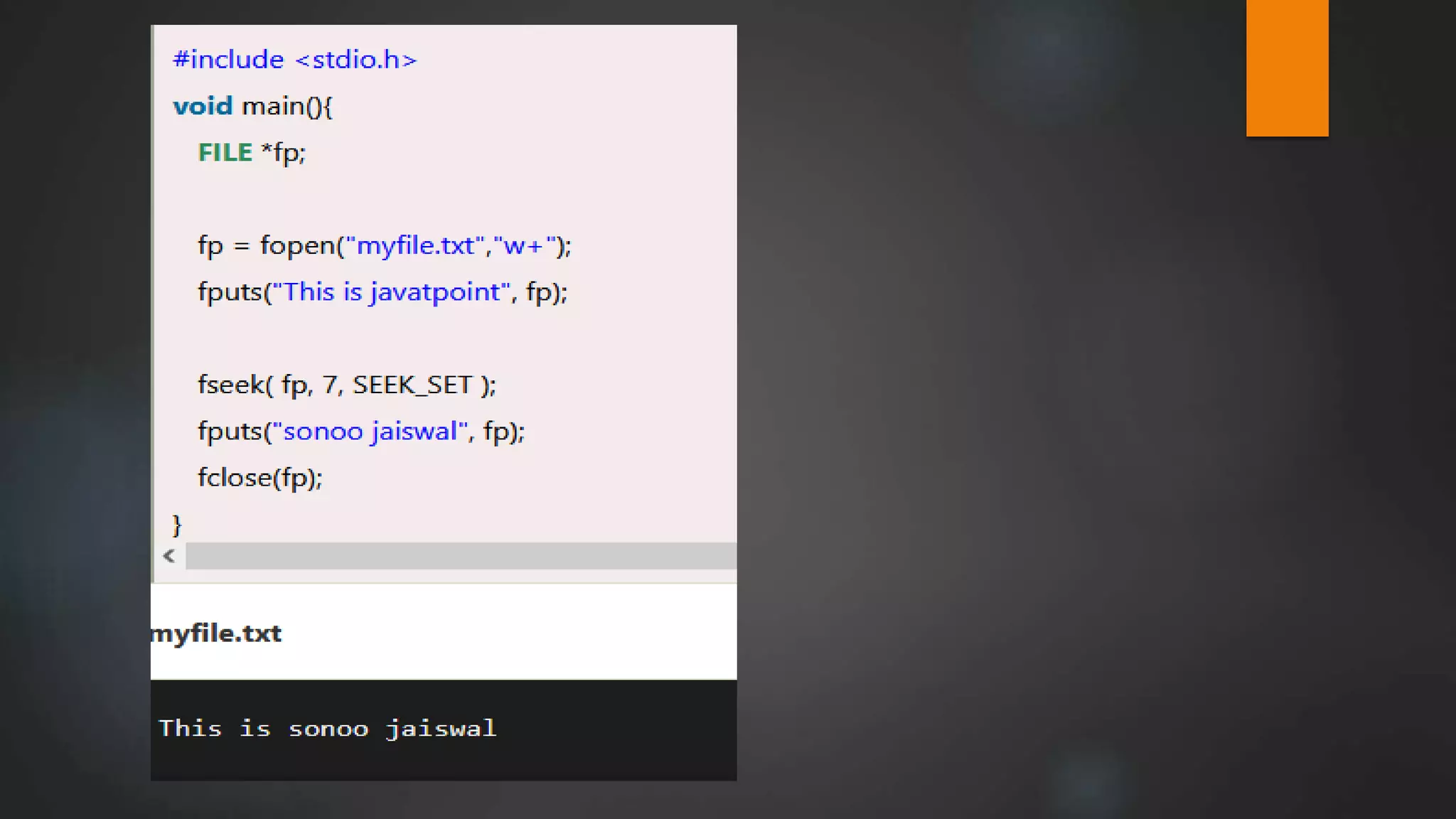
Task: Click the *fp; pointer declaration
Action: 283,153
